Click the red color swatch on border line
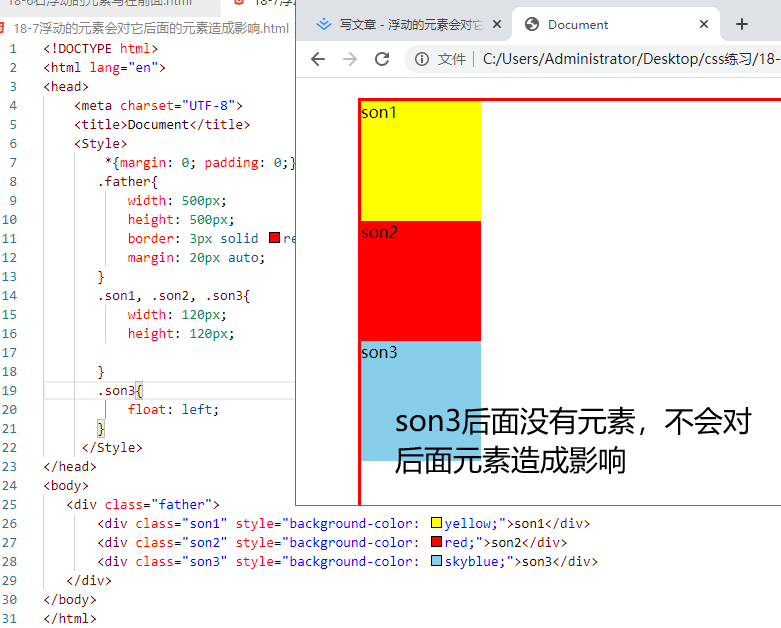 pos(274,238)
